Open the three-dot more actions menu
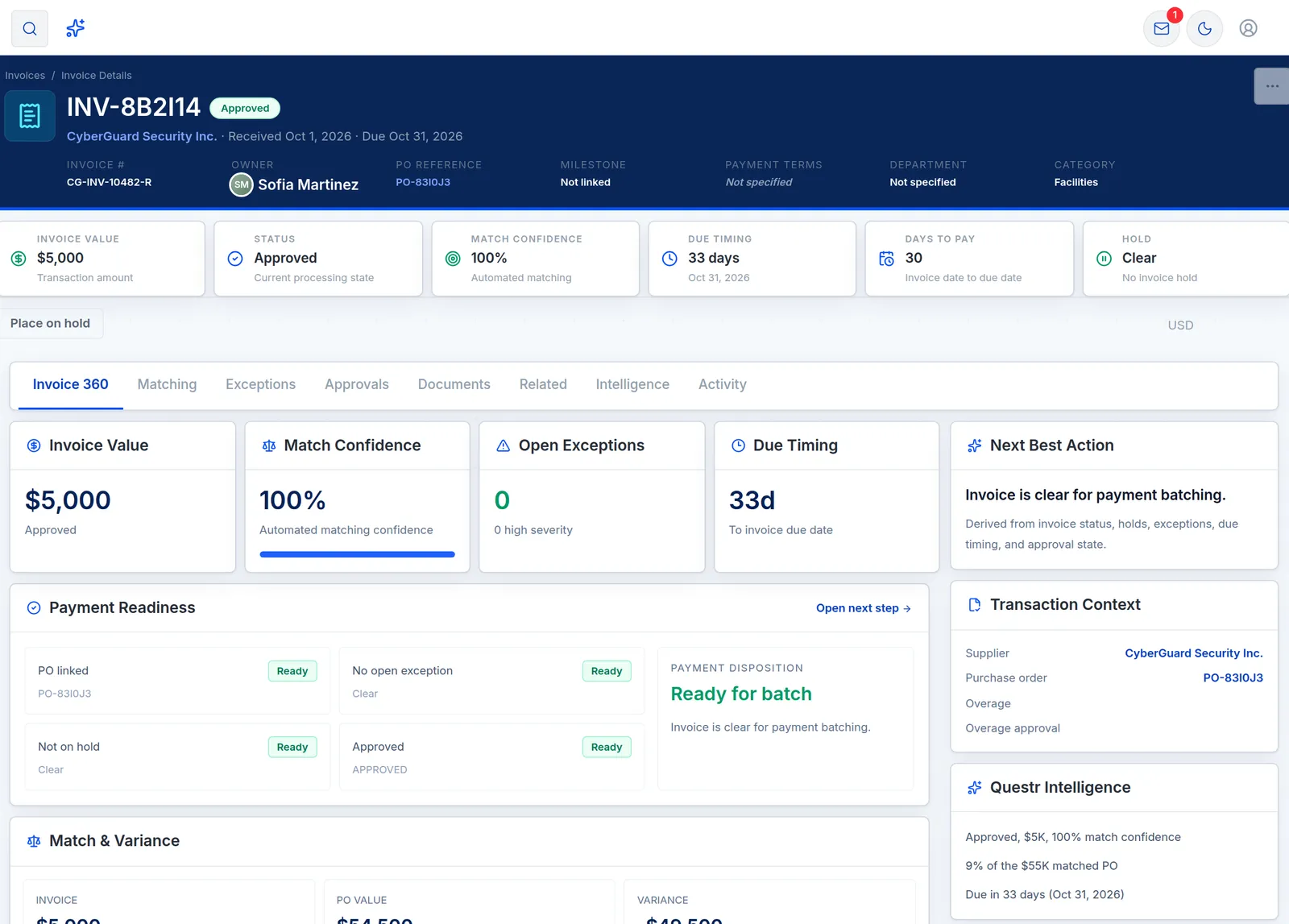The height and width of the screenshot is (924, 1289). 1272,86
